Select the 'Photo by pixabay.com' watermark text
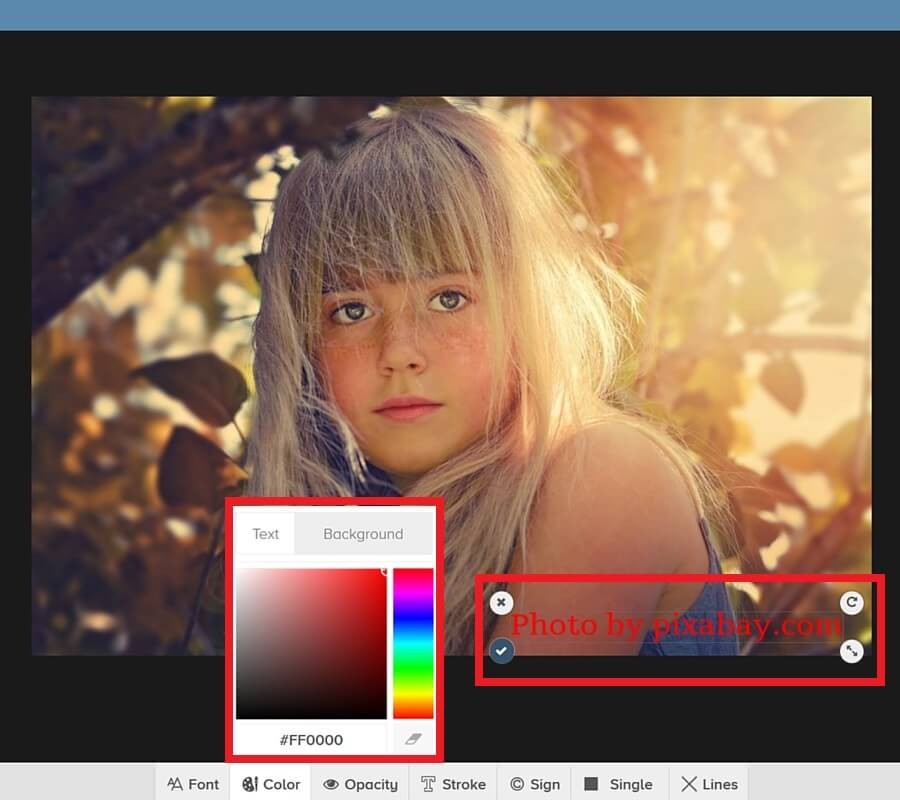Image resolution: width=900 pixels, height=800 pixels. click(676, 625)
